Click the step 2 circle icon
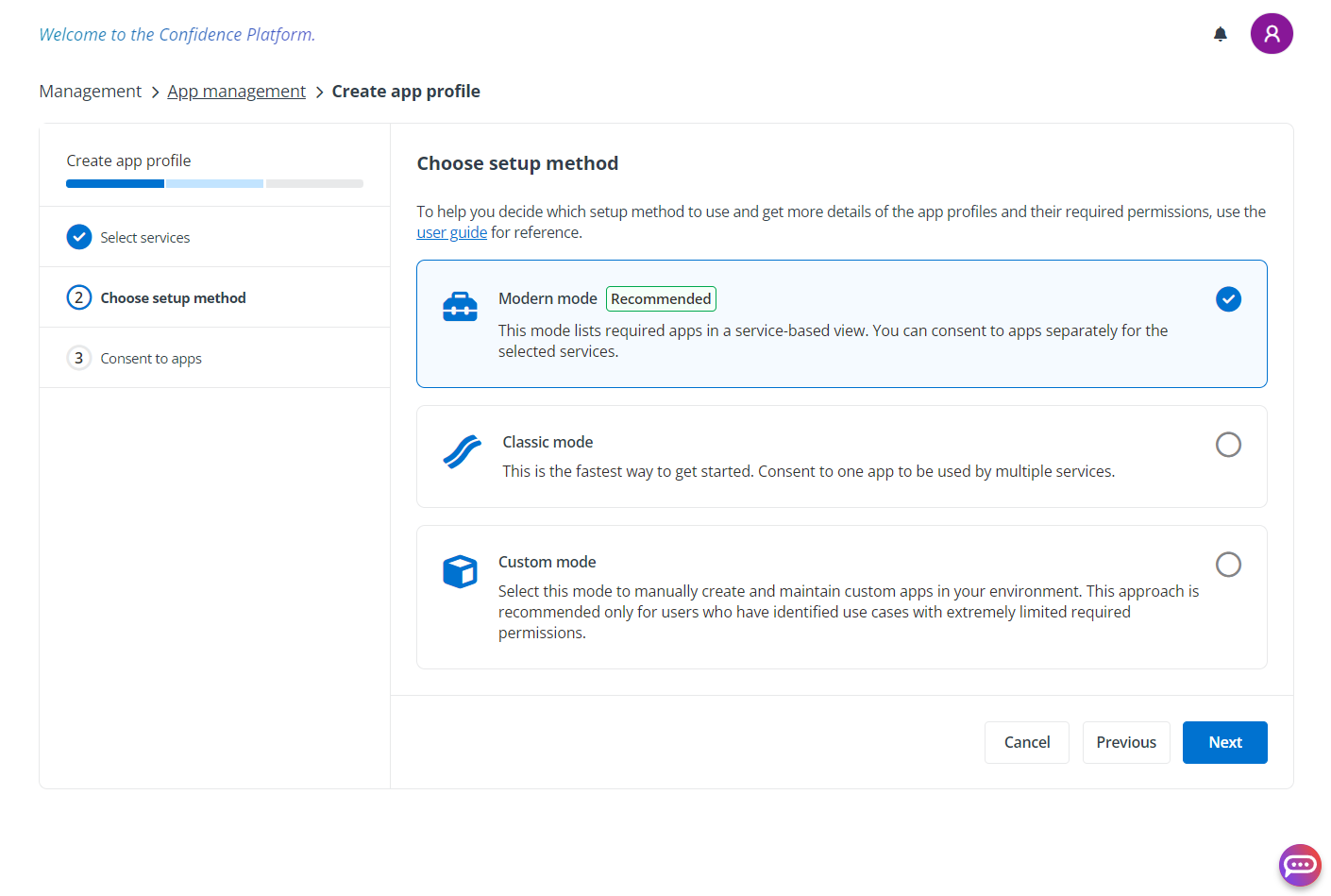This screenshot has height=896, width=1331. click(79, 297)
